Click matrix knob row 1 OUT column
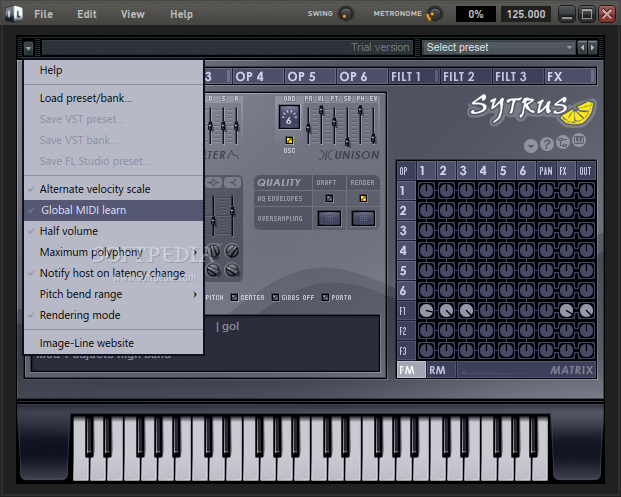 [x=586, y=190]
